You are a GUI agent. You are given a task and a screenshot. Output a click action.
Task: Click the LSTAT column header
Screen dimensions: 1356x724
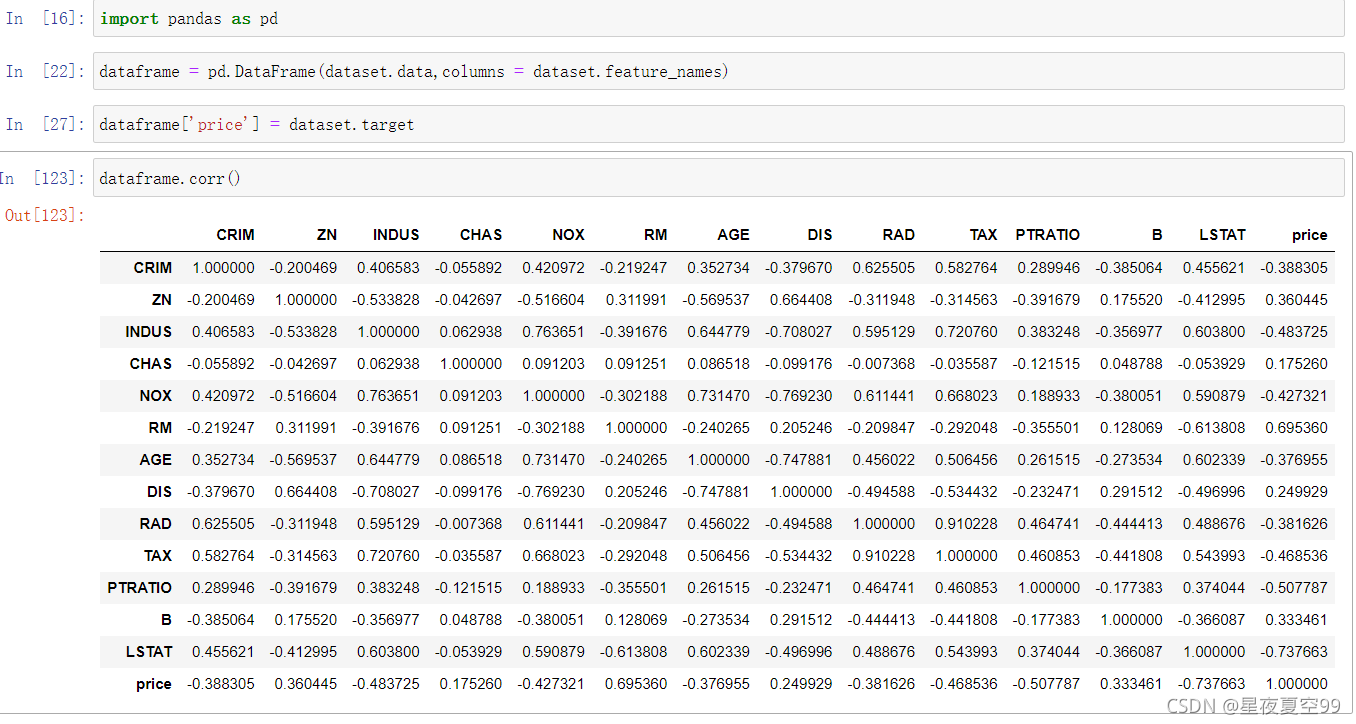pyautogui.click(x=1223, y=235)
